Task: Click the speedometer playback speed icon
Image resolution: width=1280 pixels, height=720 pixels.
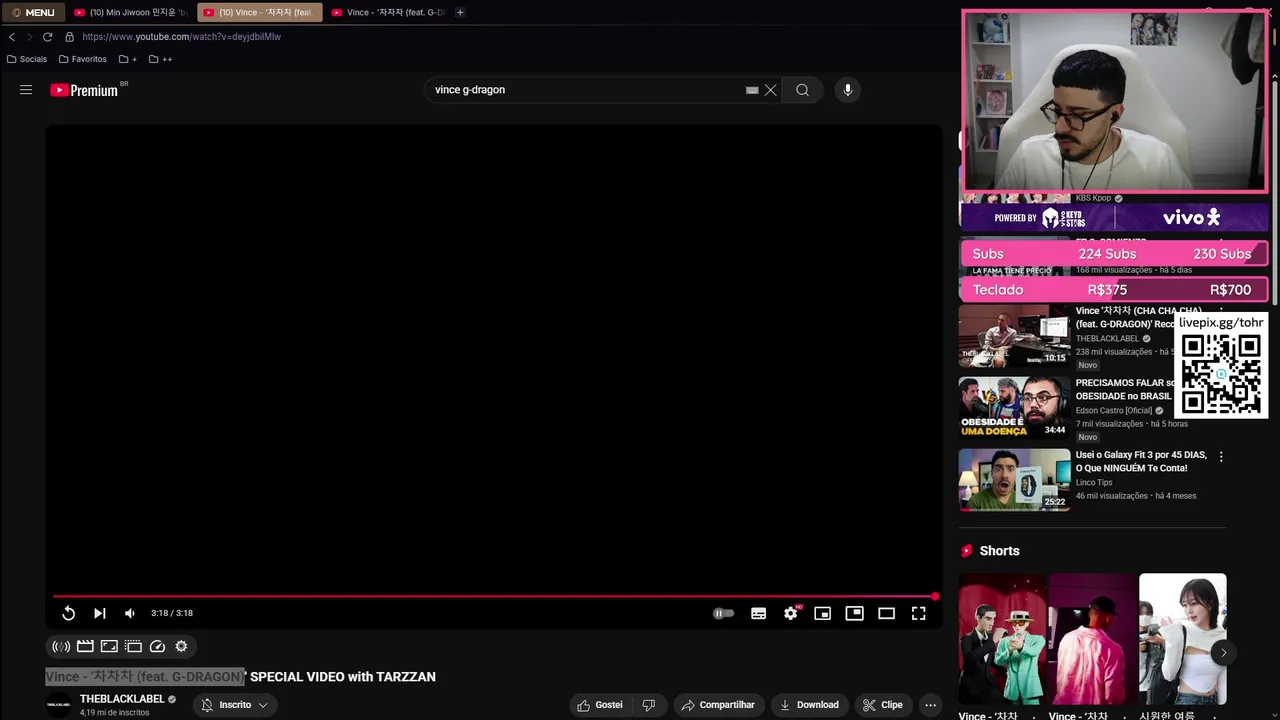Action: [157, 646]
